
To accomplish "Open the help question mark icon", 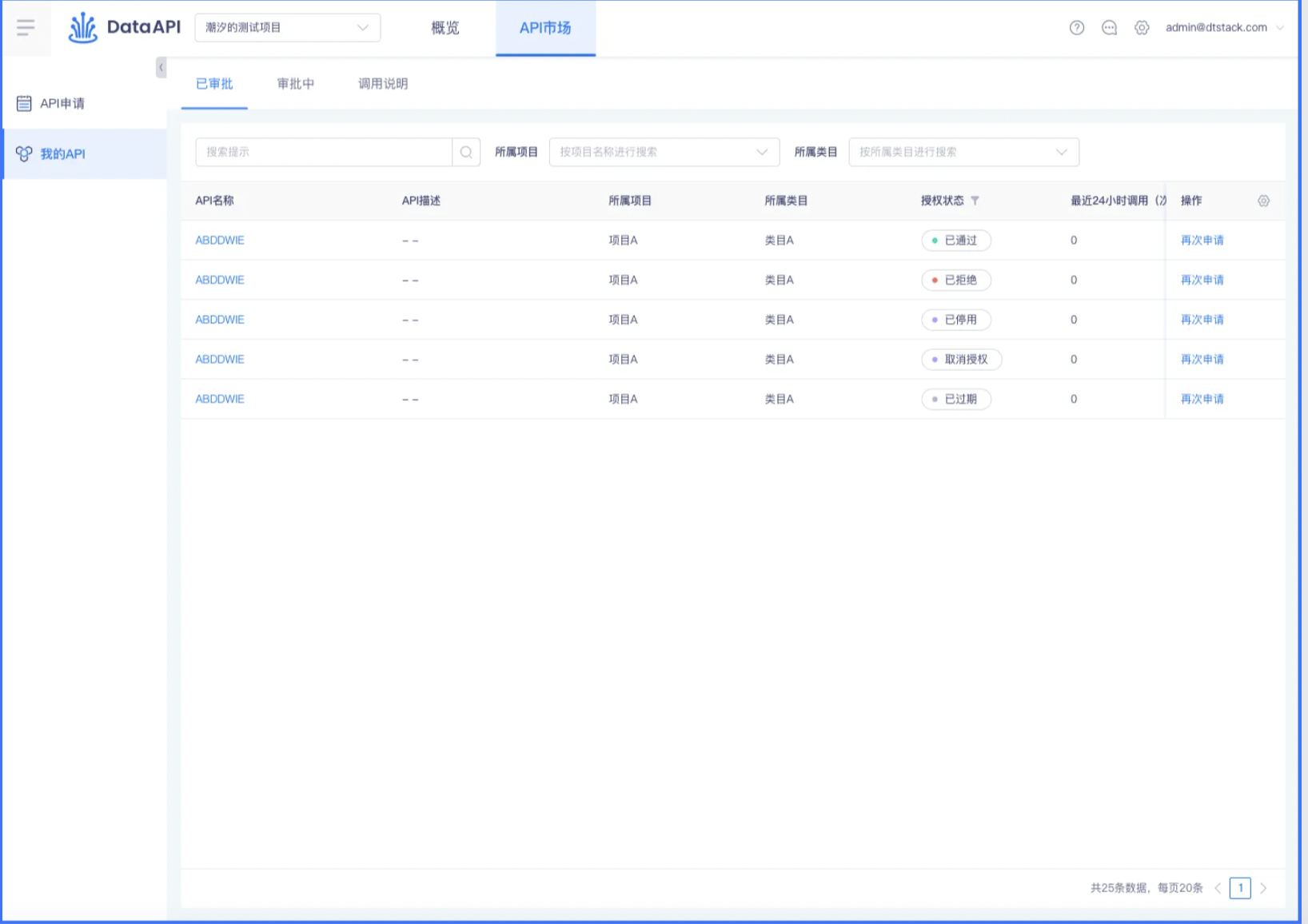I will pyautogui.click(x=1077, y=28).
